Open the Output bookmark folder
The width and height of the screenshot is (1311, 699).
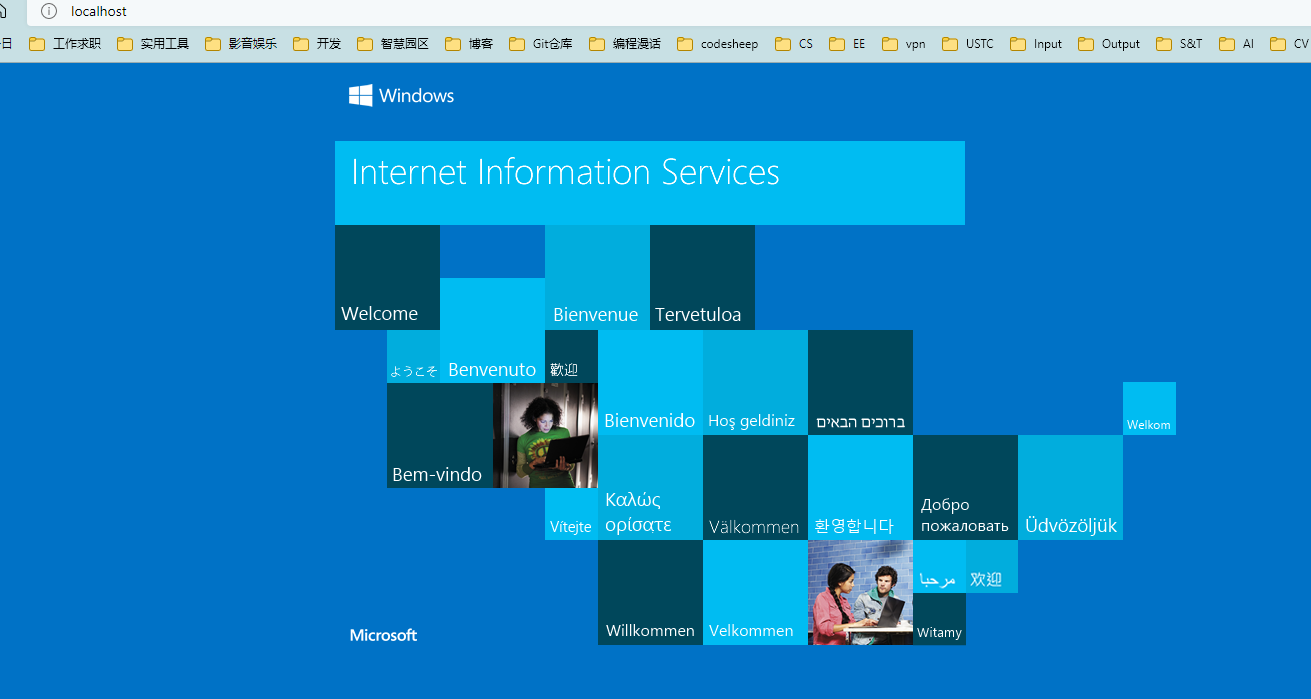pyautogui.click(x=1109, y=44)
